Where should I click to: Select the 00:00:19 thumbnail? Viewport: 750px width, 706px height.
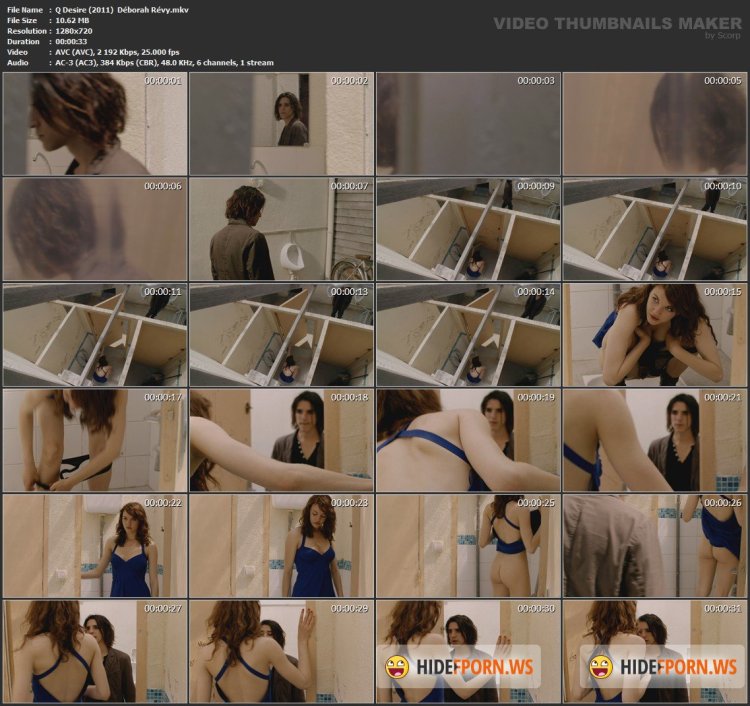click(x=468, y=441)
